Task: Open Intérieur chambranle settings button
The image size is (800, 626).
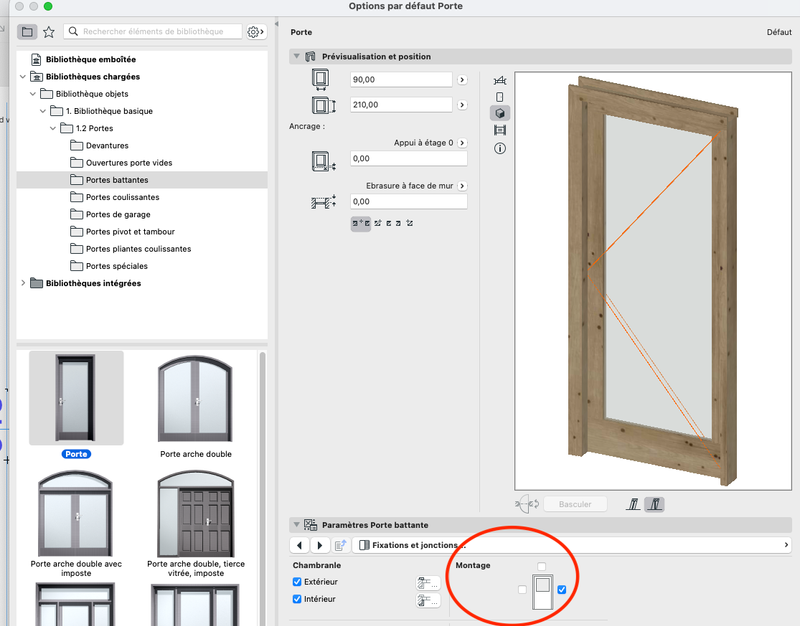Action: pos(428,600)
